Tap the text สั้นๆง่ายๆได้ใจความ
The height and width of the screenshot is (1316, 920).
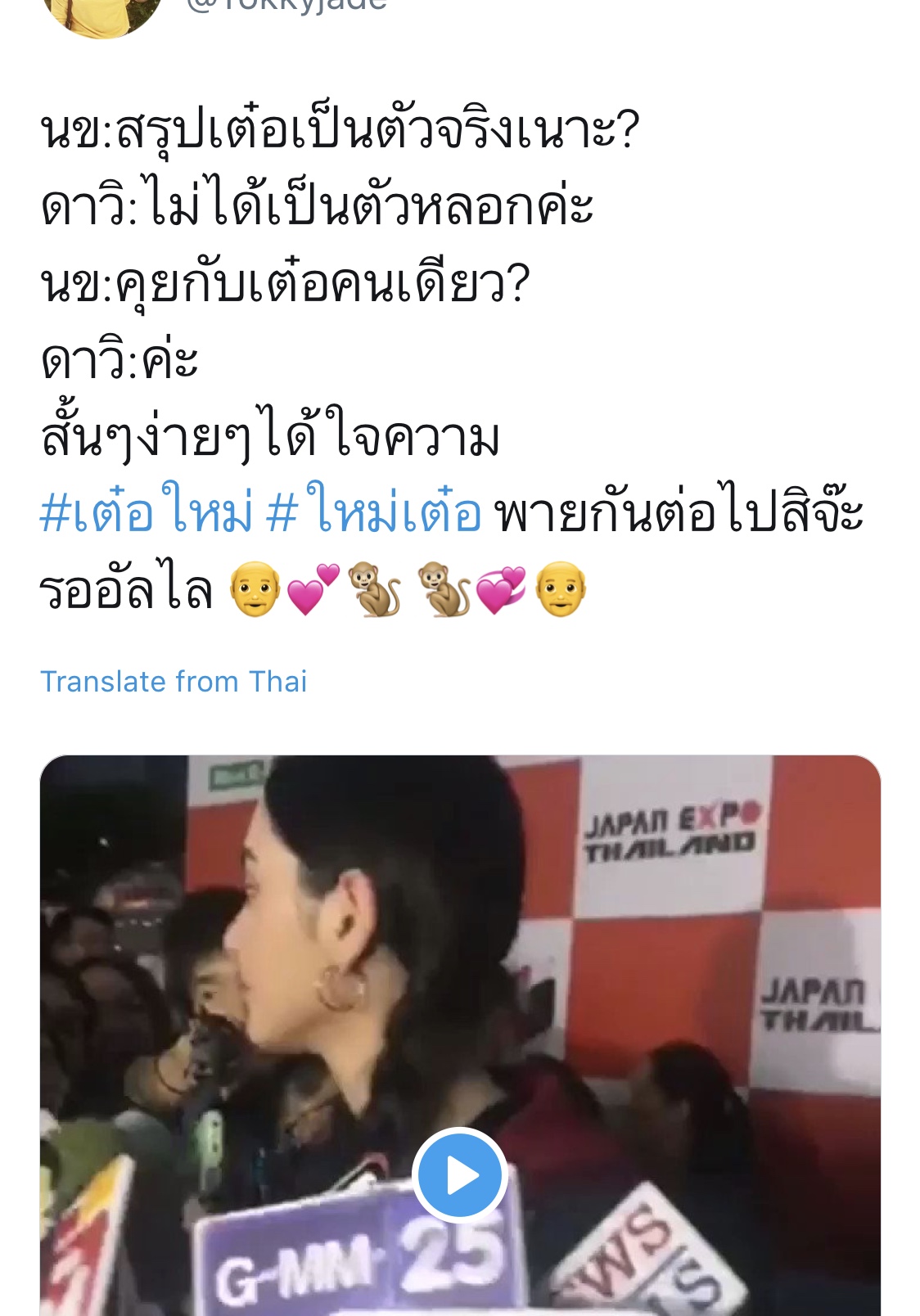(270, 435)
